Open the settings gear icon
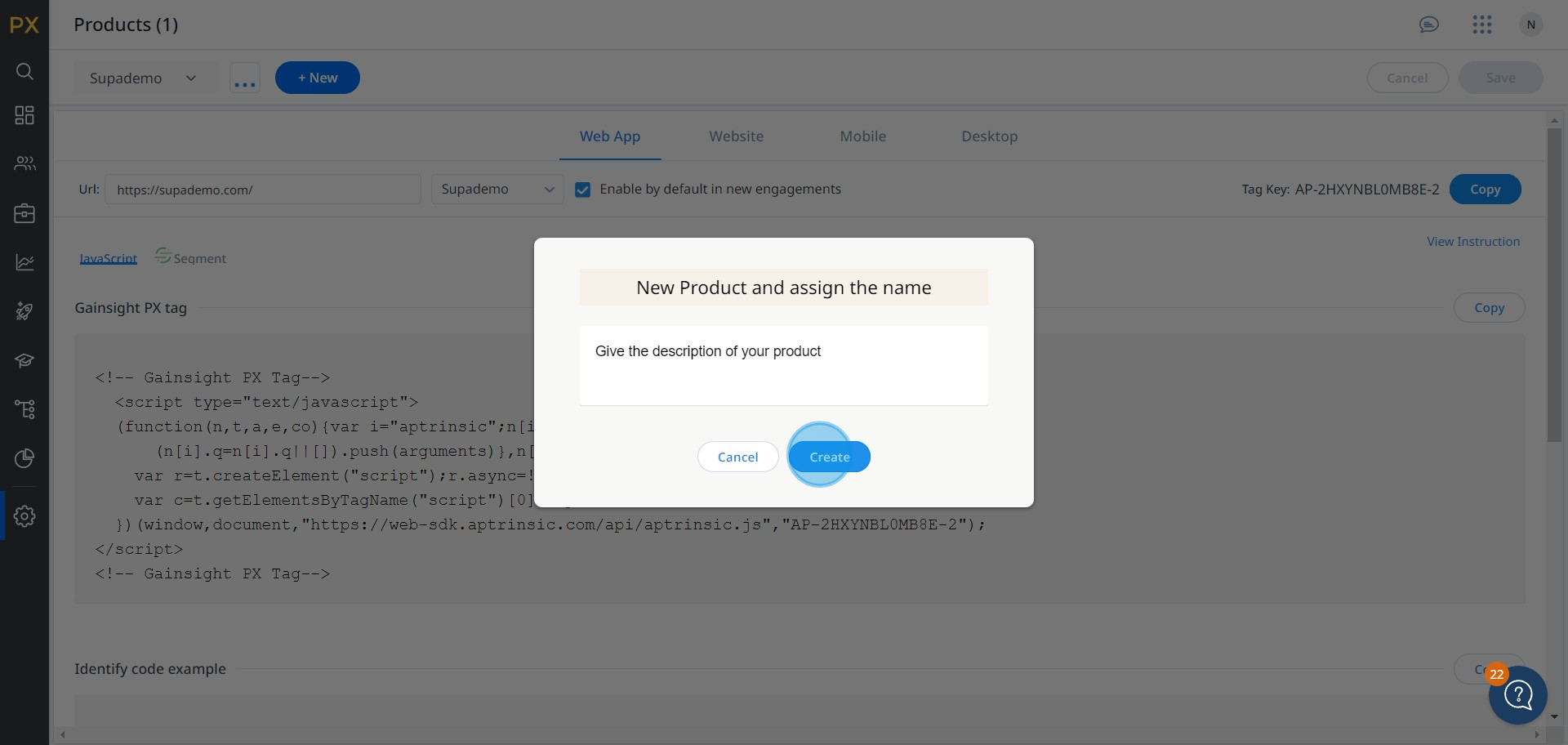Image resolution: width=1568 pixels, height=745 pixels. (24, 516)
